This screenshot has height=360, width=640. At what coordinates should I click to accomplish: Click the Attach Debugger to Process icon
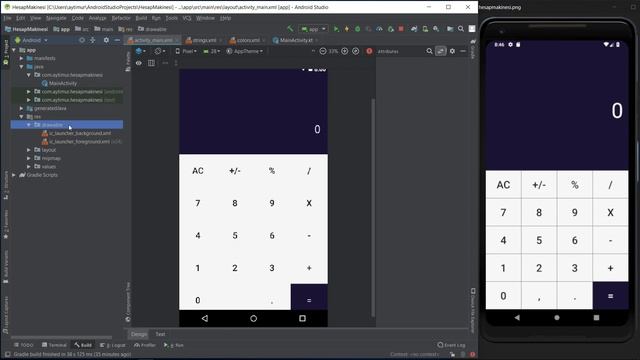[x=391, y=29]
